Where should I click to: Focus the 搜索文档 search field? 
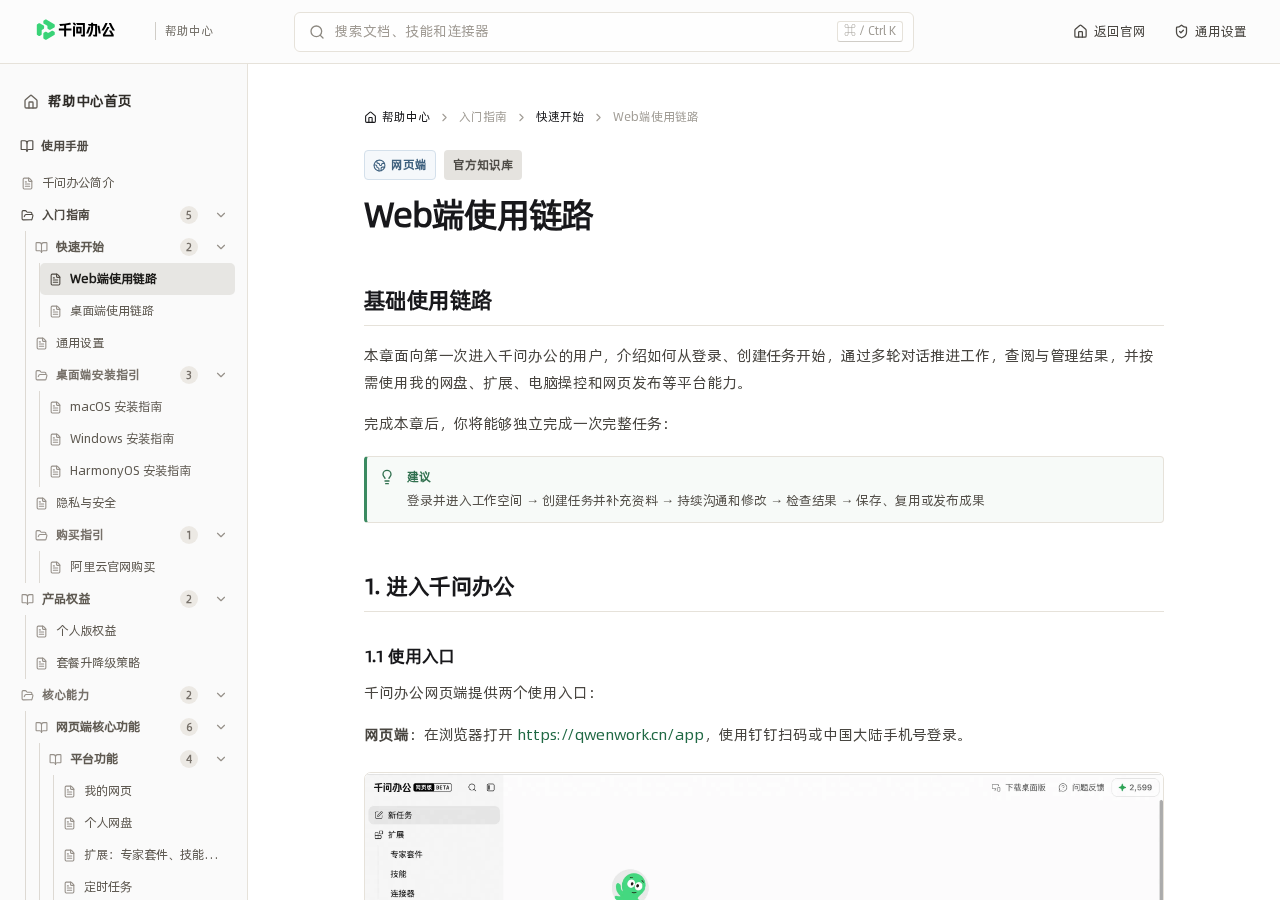pos(604,32)
